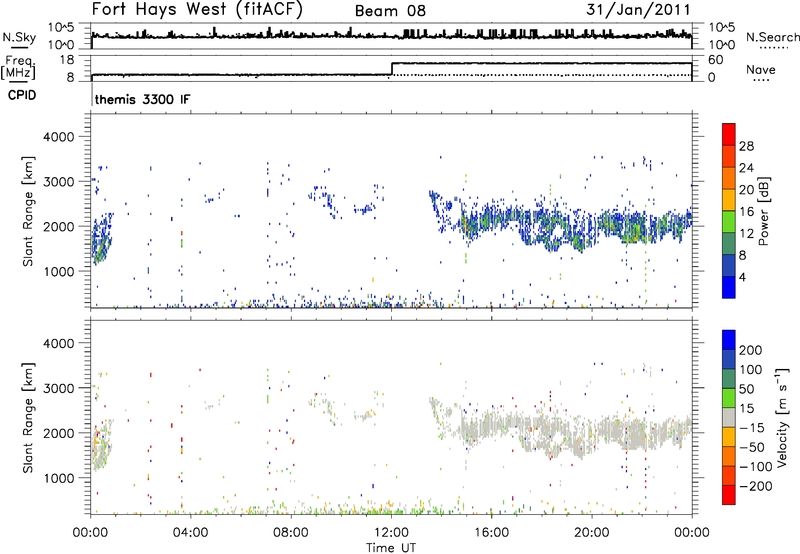Click the "Fort Hays West (fitACF)" title
800x554 pixels.
(197, 9)
